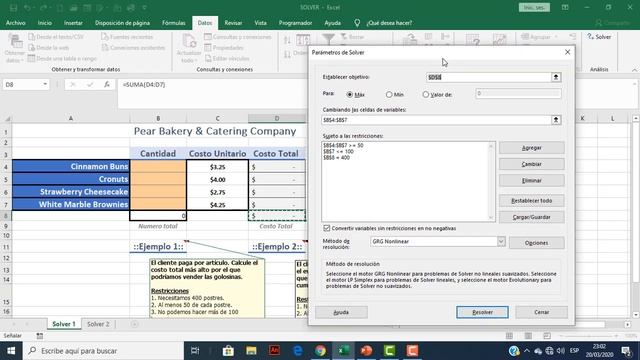This screenshot has height=360, width=640.
Task: Click the zoom slider in status bar
Action: [588, 336]
